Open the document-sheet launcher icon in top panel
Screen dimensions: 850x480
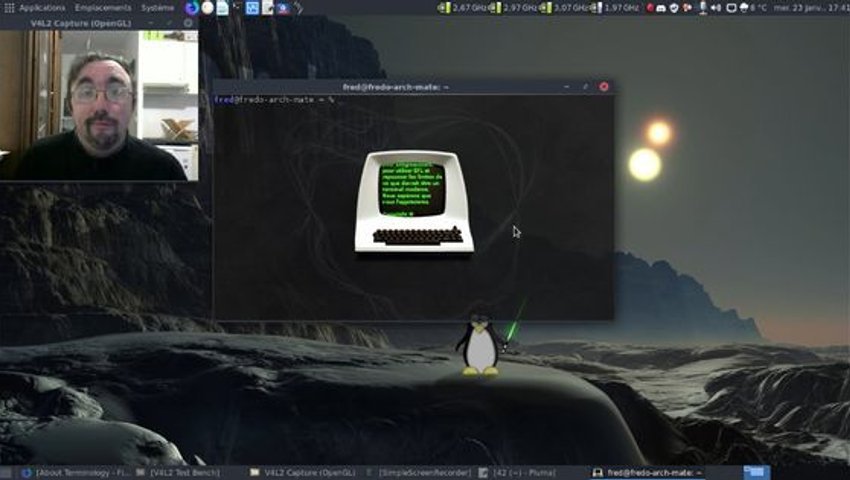(222, 8)
